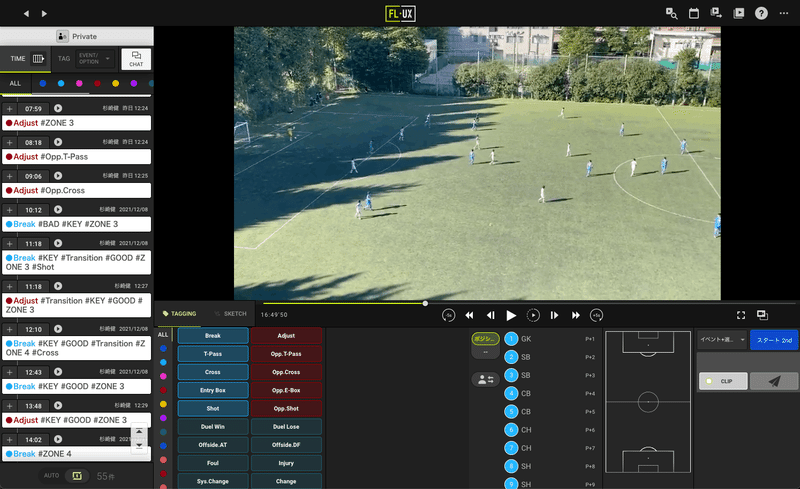Viewport: 800px width, 489px height.
Task: Play the 13:48 tag entry
Action: [58, 405]
